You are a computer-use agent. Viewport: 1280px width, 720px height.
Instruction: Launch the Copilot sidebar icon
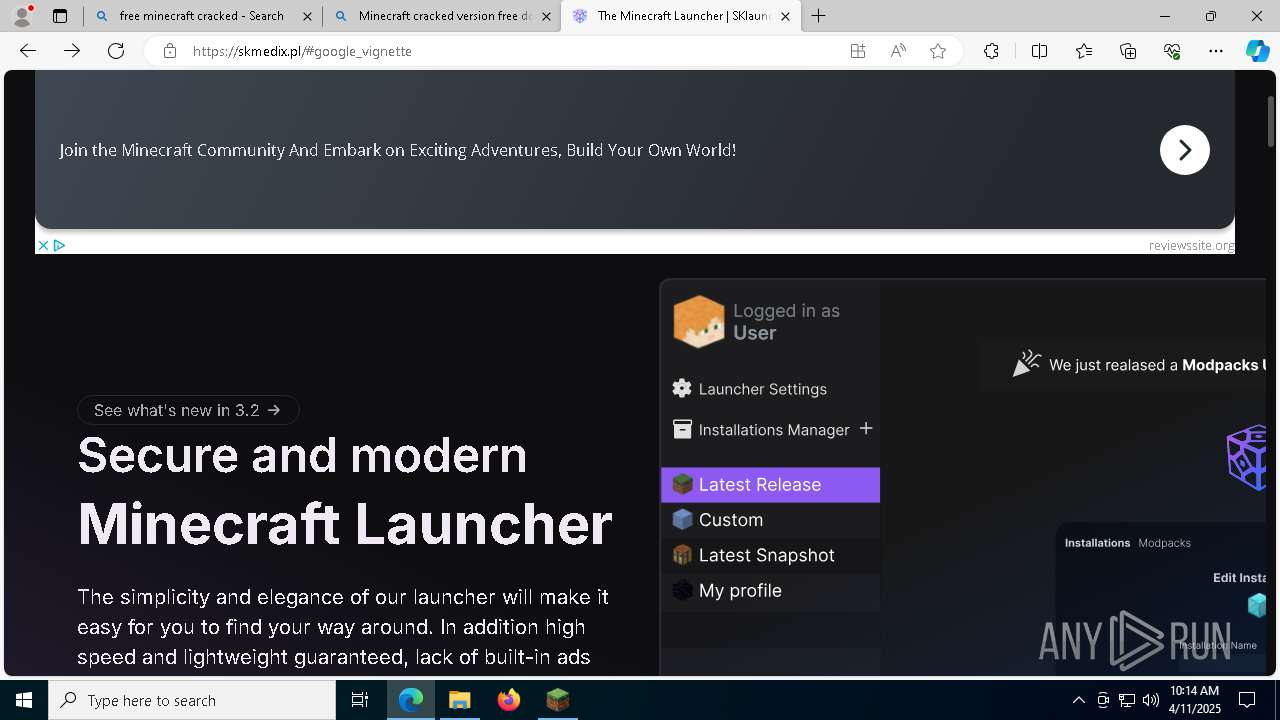(1257, 51)
